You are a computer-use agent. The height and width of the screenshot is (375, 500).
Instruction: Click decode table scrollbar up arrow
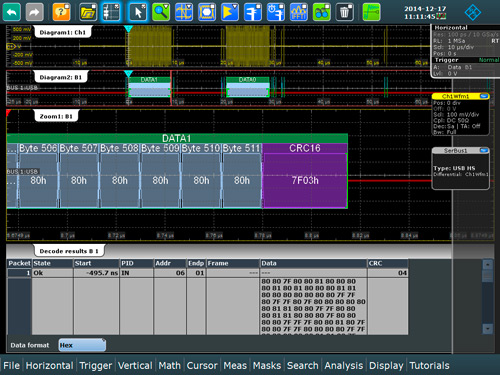tap(487, 265)
